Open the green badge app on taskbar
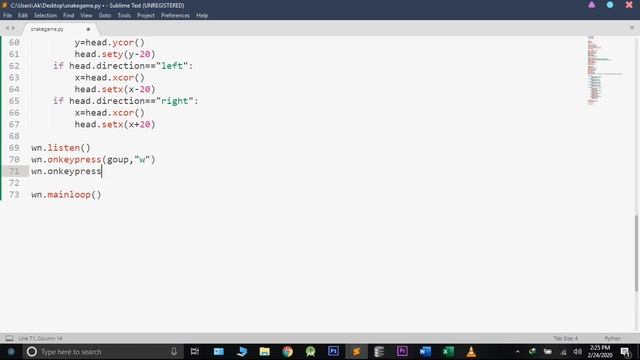The image size is (640, 360). [310, 351]
